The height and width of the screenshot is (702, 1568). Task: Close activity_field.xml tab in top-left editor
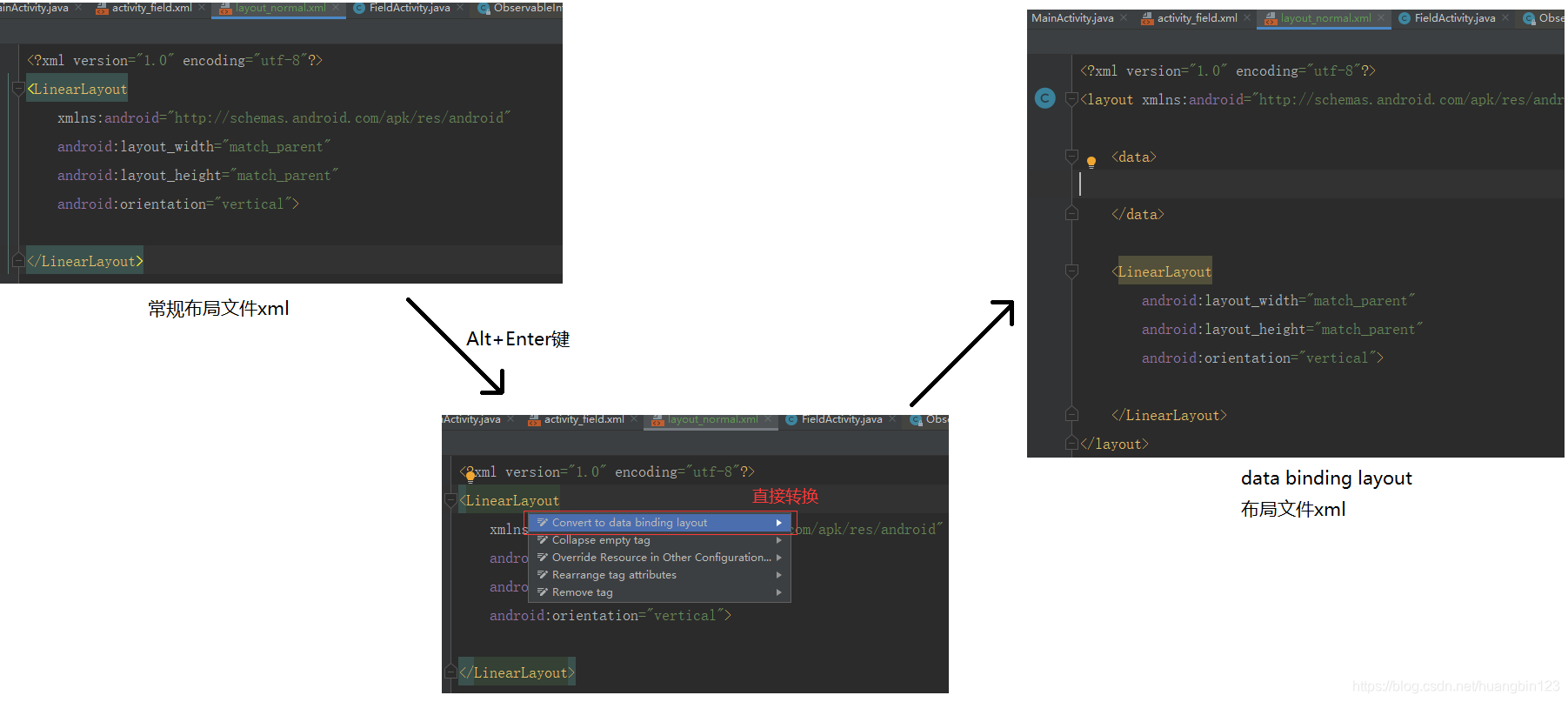(204, 8)
